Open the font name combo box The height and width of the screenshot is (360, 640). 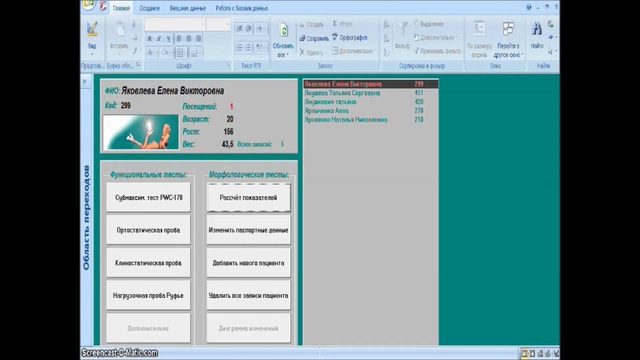(176, 24)
